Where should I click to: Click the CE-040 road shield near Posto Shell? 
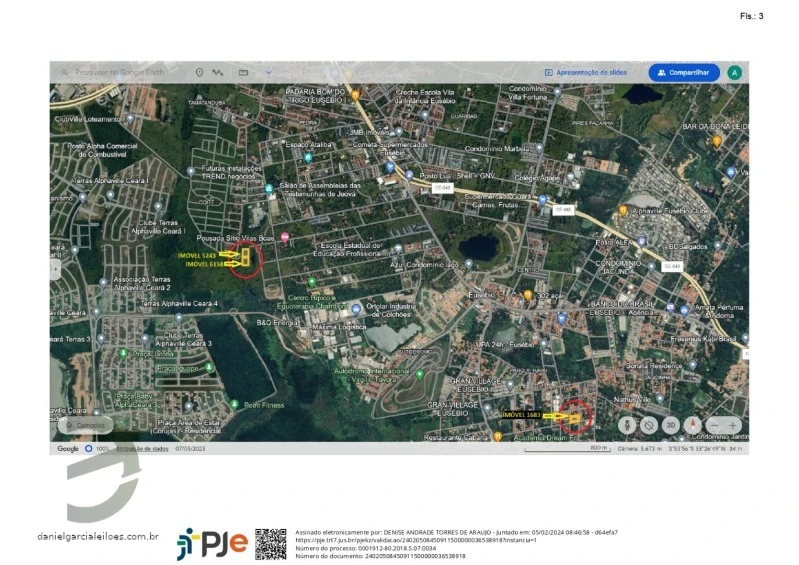click(x=442, y=188)
